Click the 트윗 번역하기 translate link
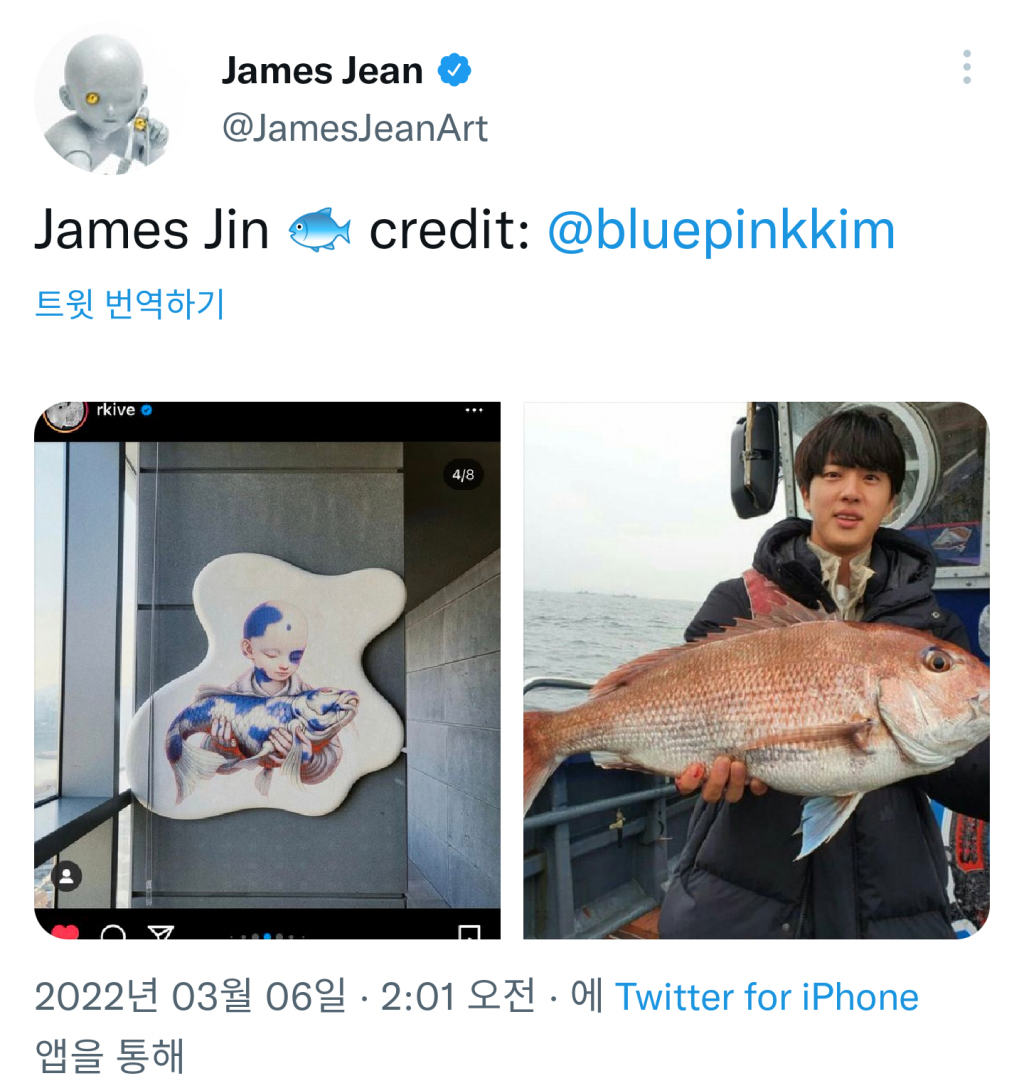The image size is (1024, 1092). point(130,304)
